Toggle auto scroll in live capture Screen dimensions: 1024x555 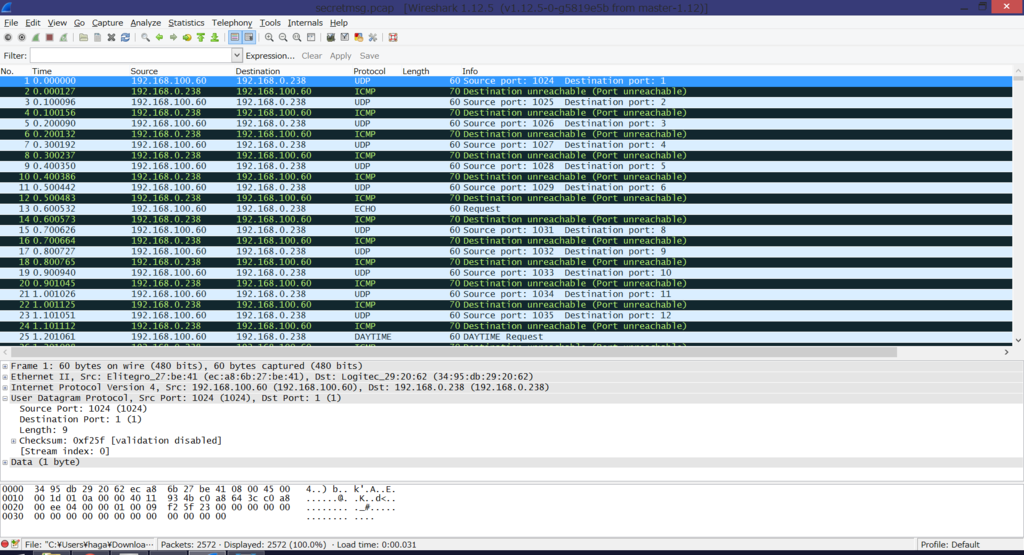click(x=249, y=38)
